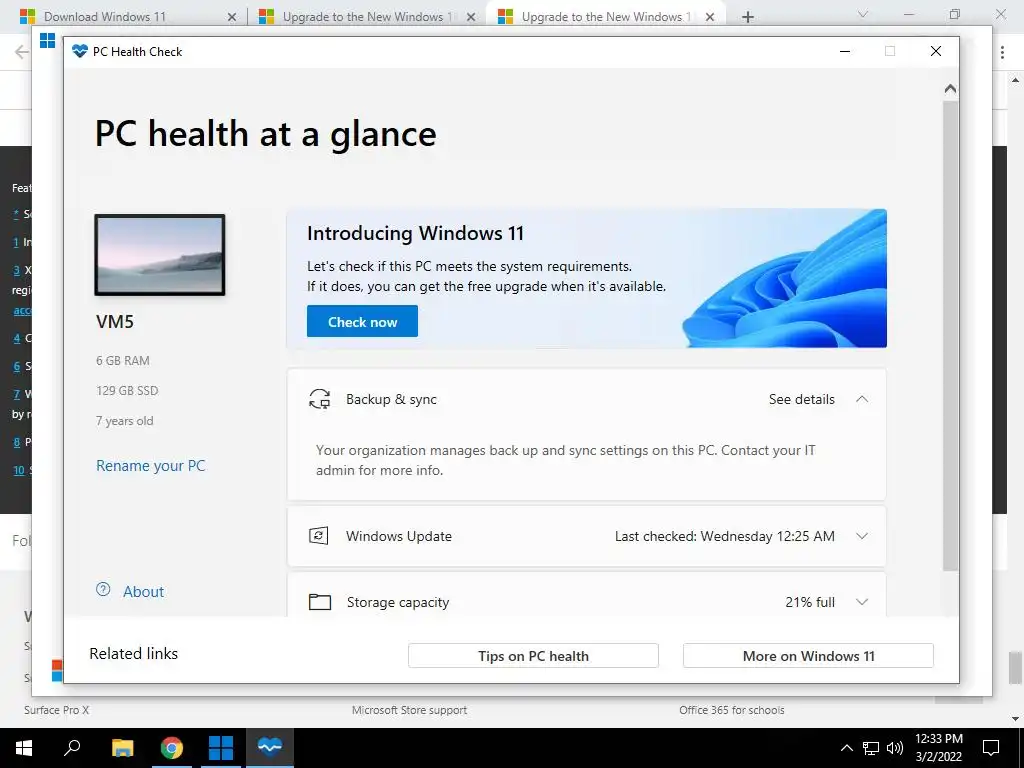Click See details in Backup & sync
This screenshot has width=1024, height=768.
tap(801, 399)
